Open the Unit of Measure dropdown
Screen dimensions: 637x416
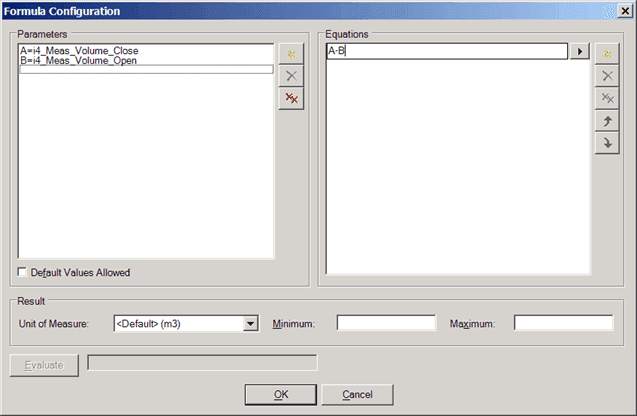coord(251,324)
